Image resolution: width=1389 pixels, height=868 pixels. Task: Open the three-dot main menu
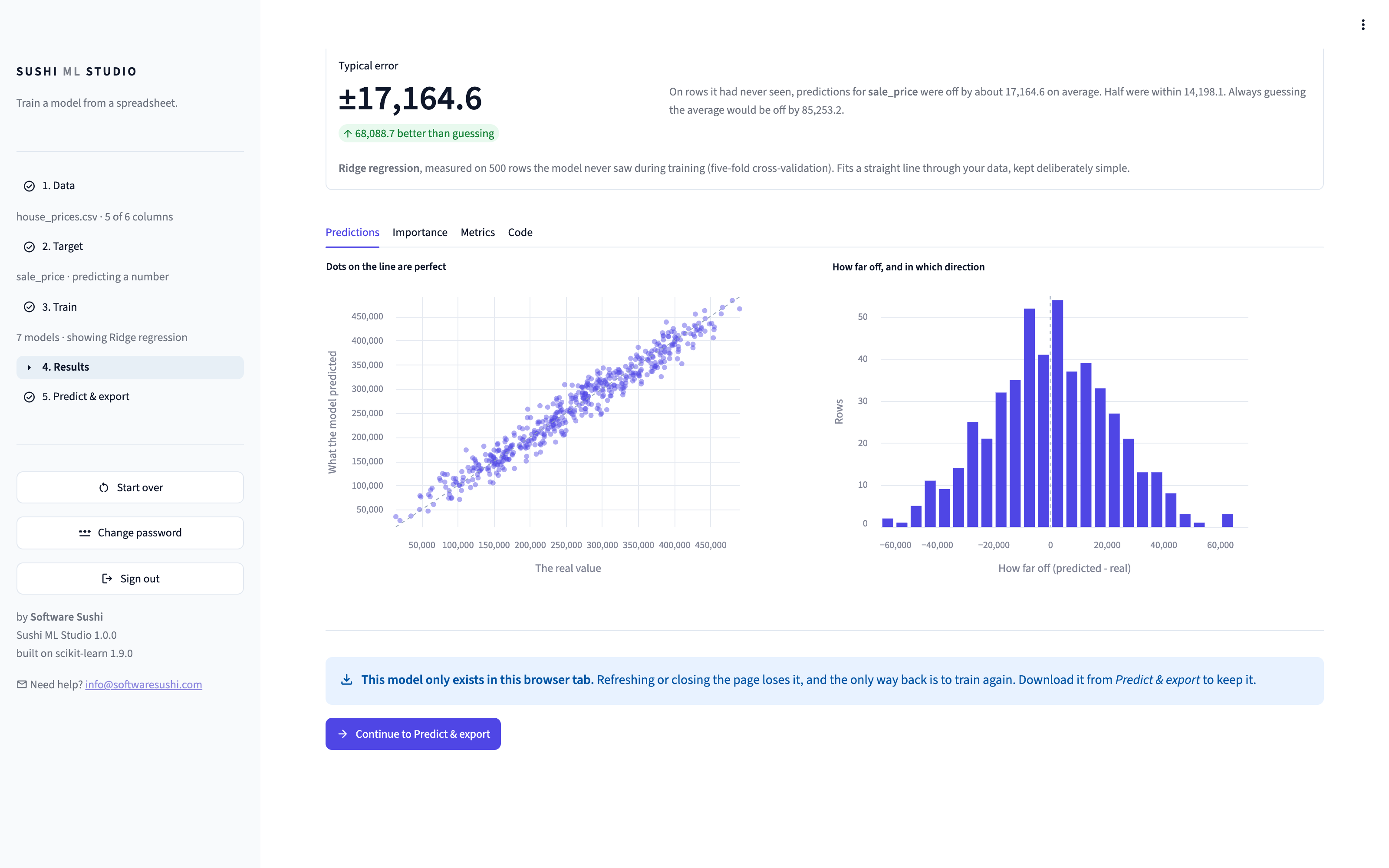[x=1363, y=25]
